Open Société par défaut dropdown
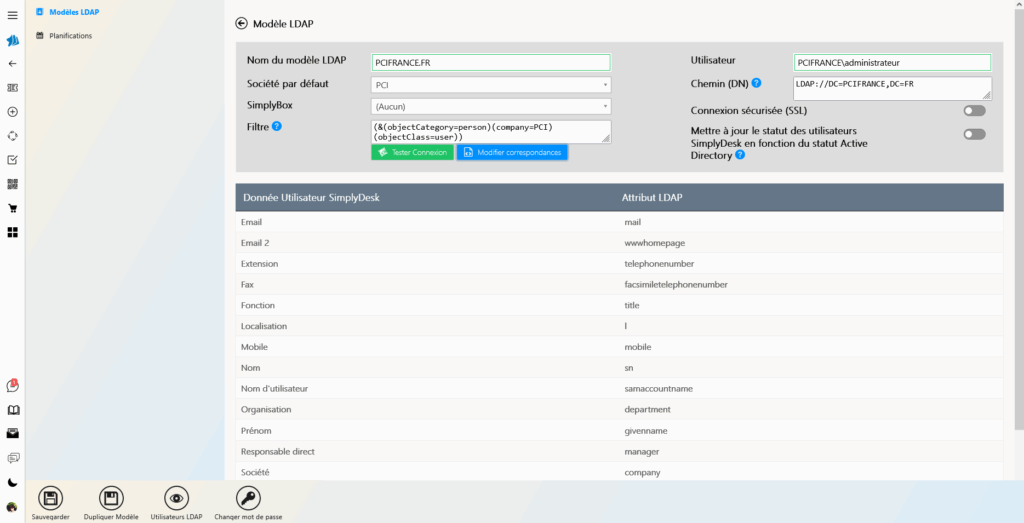This screenshot has height=523, width=1024. click(491, 85)
